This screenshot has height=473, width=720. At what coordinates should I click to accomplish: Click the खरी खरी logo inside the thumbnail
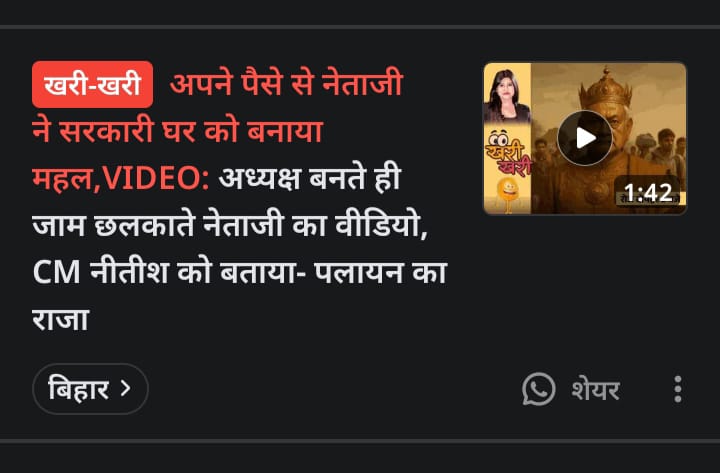(508, 154)
